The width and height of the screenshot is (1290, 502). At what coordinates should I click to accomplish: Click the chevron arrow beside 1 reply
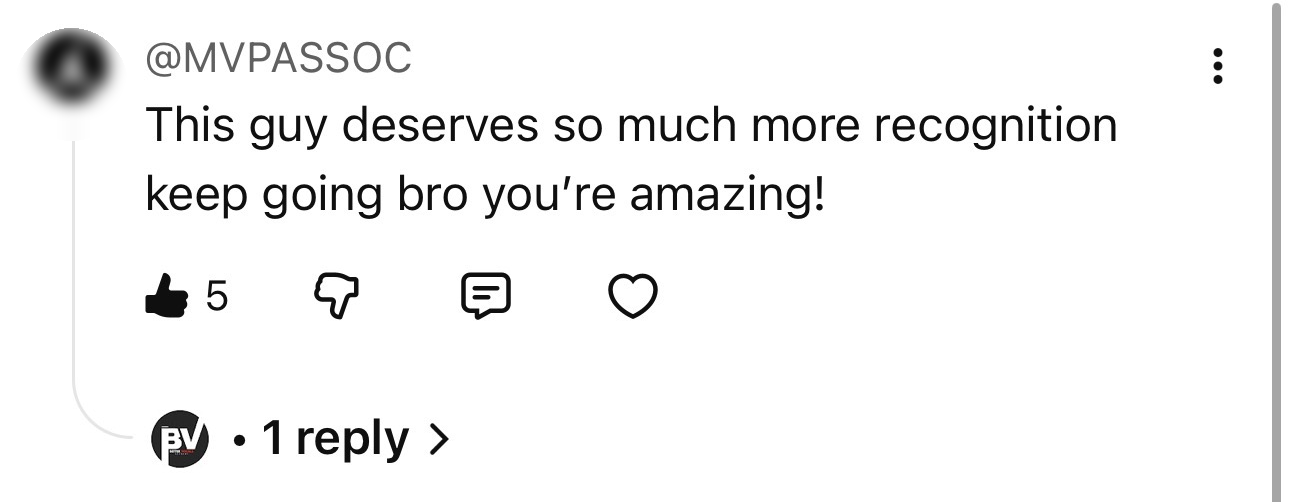click(x=437, y=439)
